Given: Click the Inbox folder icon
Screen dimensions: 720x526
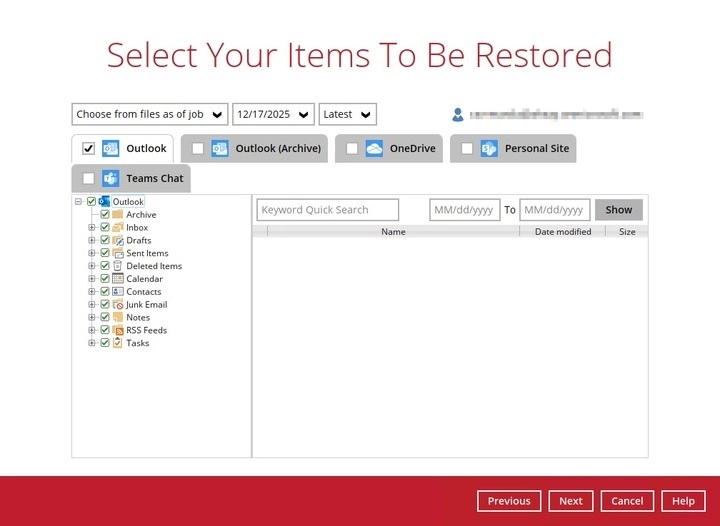Looking at the screenshot, I should [x=118, y=227].
